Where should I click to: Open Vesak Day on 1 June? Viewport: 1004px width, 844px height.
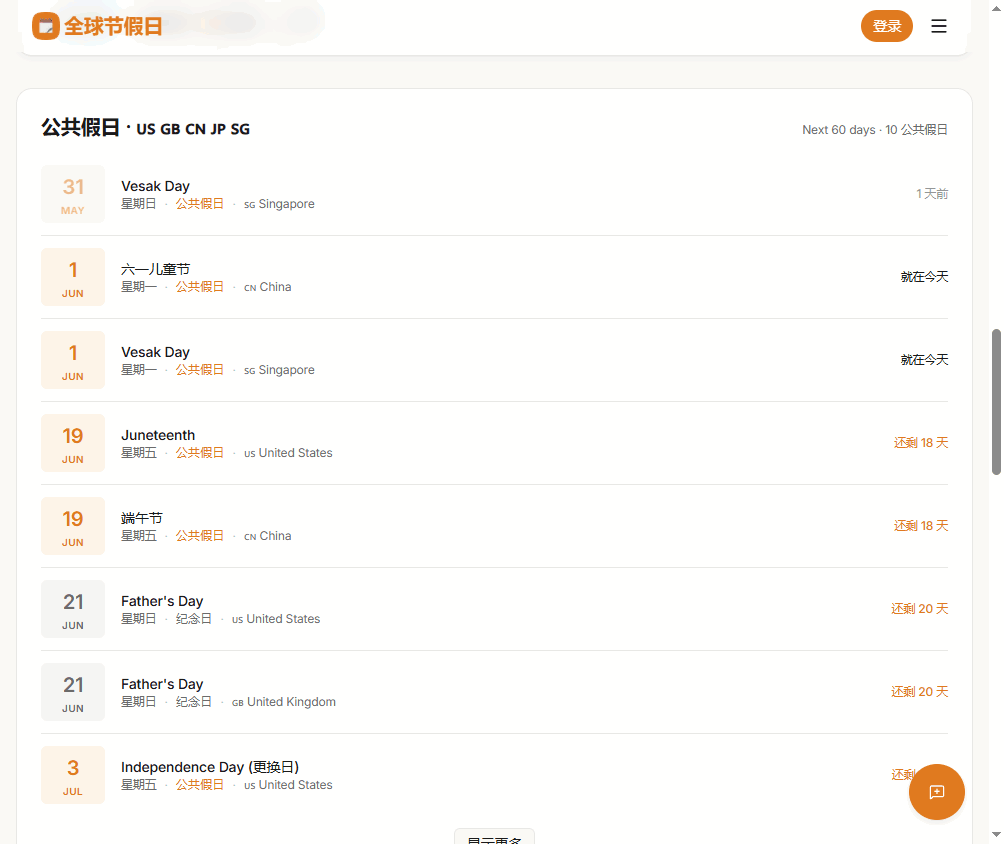click(156, 352)
